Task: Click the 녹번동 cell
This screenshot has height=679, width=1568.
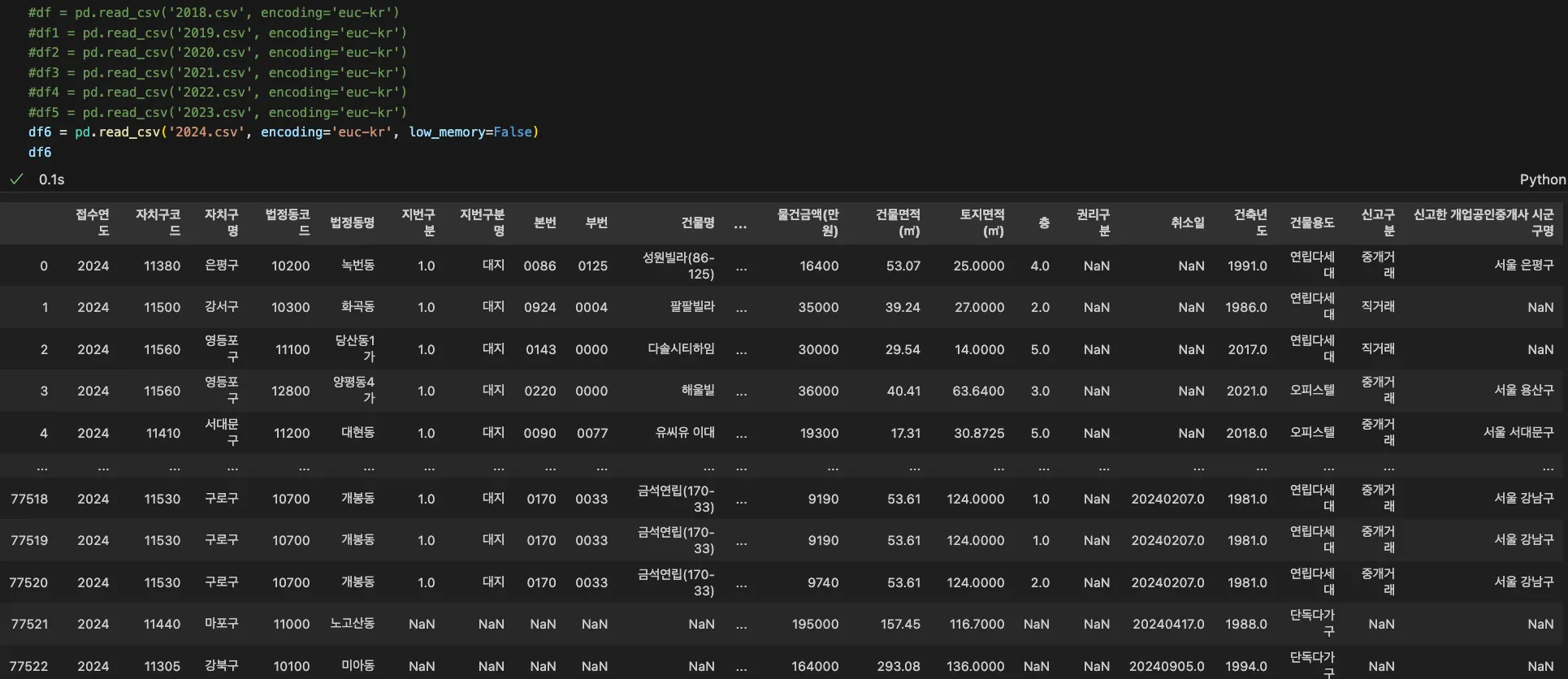Action: [357, 265]
